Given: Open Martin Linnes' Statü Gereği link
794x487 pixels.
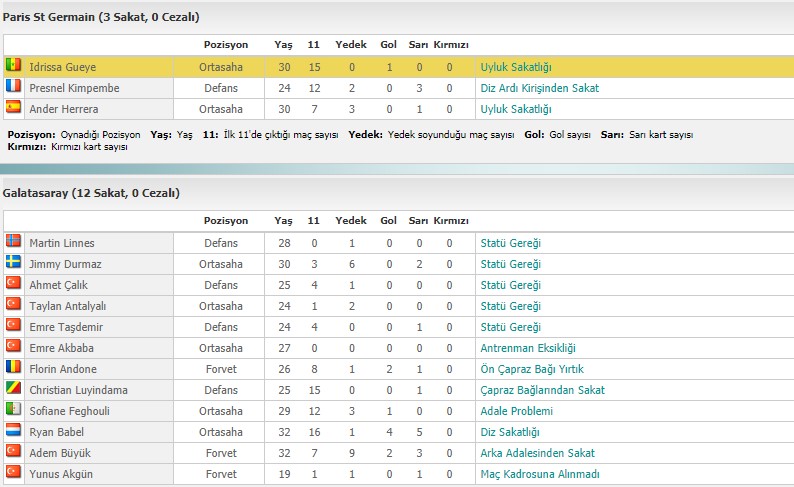Looking at the screenshot, I should tap(510, 243).
